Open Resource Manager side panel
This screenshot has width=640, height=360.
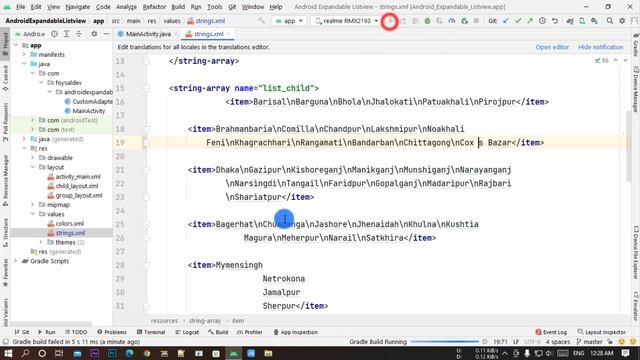5,180
